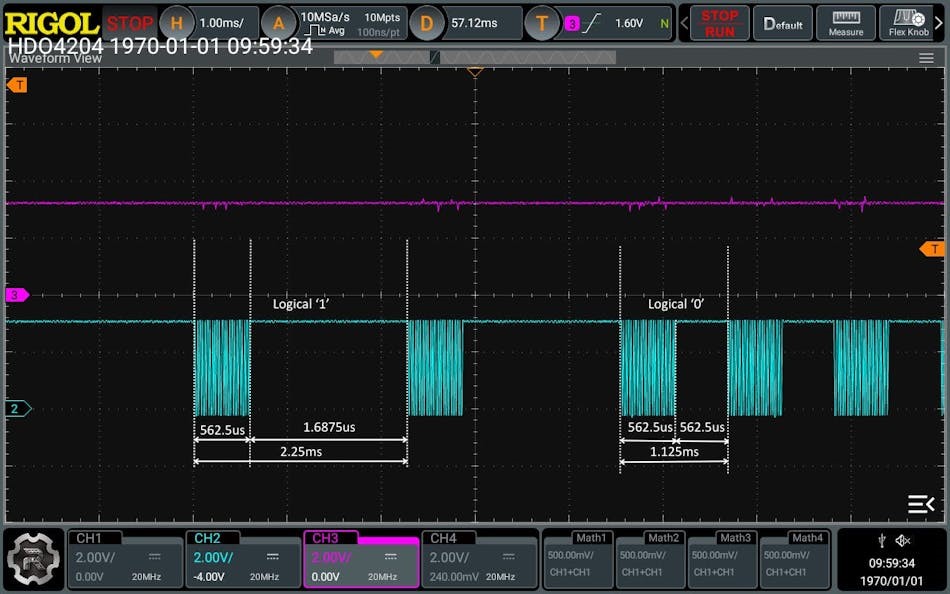Image resolution: width=950 pixels, height=594 pixels.
Task: Expand the side results panel arrow
Action: click(921, 503)
